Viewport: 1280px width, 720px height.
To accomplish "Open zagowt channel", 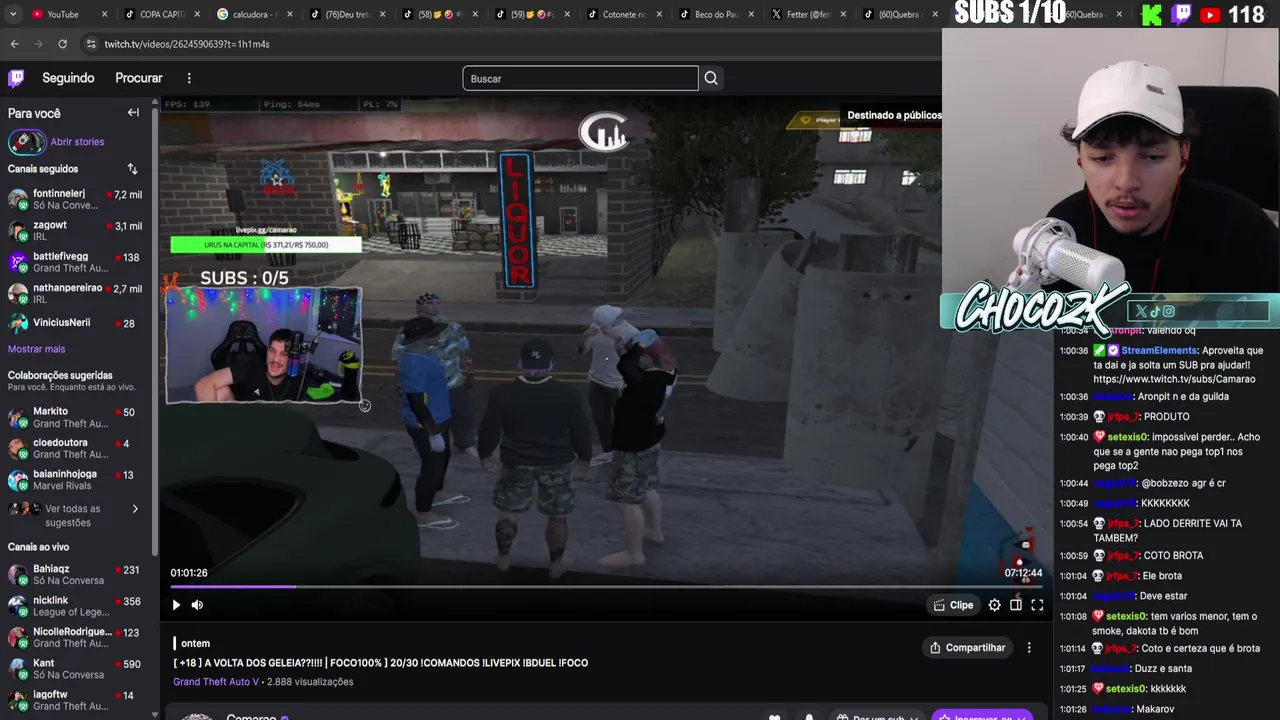I will click(77, 231).
